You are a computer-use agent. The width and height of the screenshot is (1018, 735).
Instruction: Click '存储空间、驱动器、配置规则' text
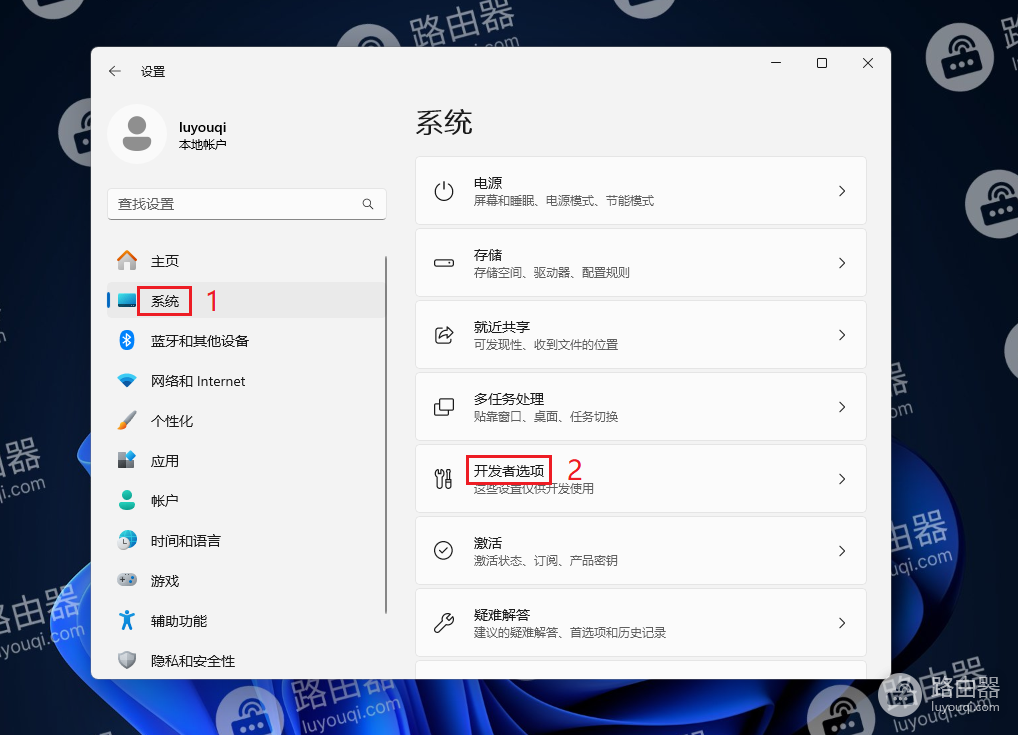click(551, 273)
